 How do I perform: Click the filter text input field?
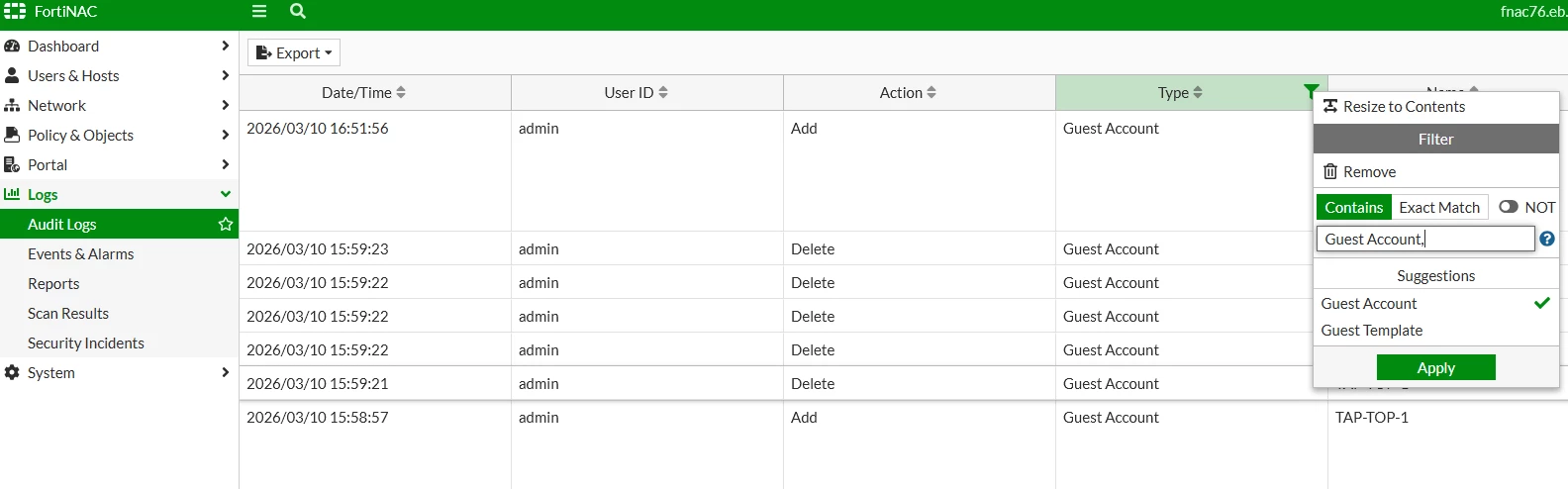pyautogui.click(x=1425, y=239)
